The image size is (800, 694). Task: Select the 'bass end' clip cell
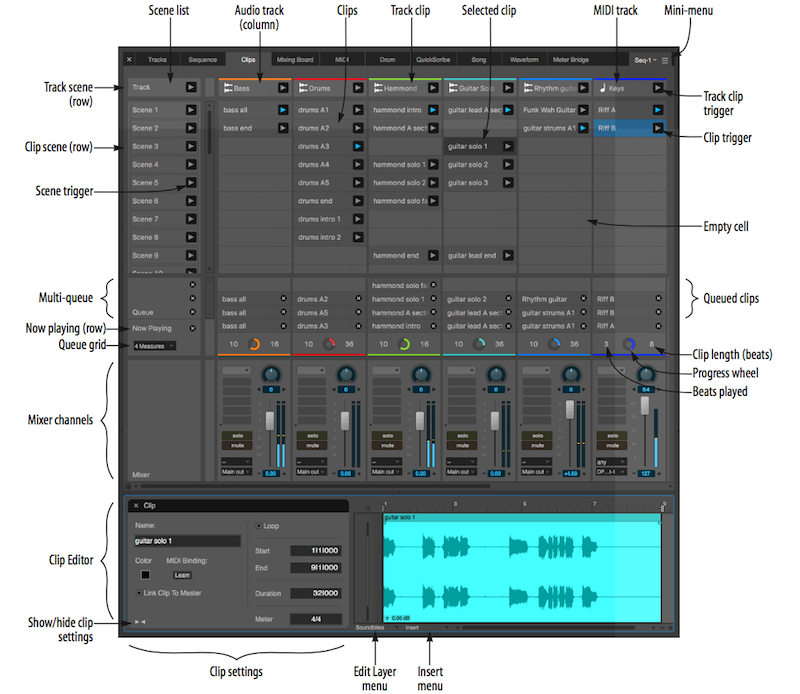(255, 128)
